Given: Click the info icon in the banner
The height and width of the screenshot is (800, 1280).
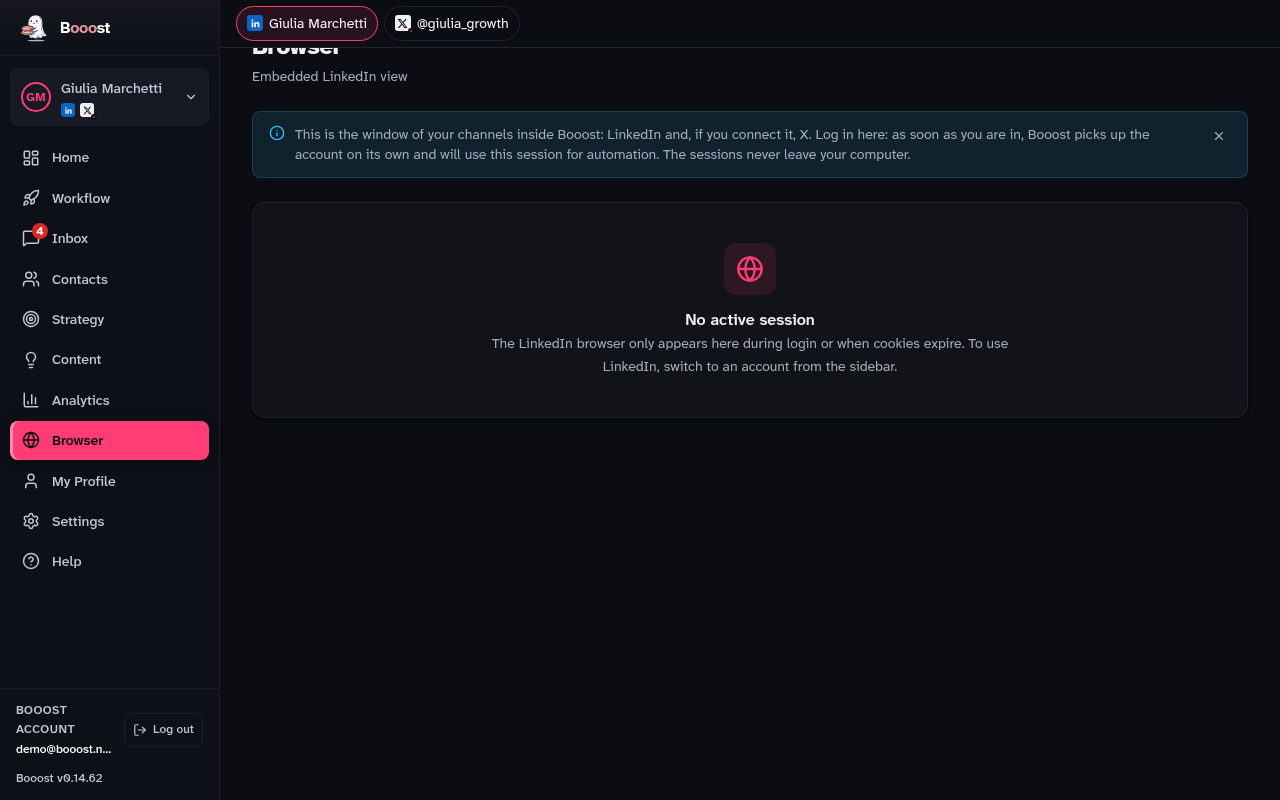Looking at the screenshot, I should click(277, 133).
